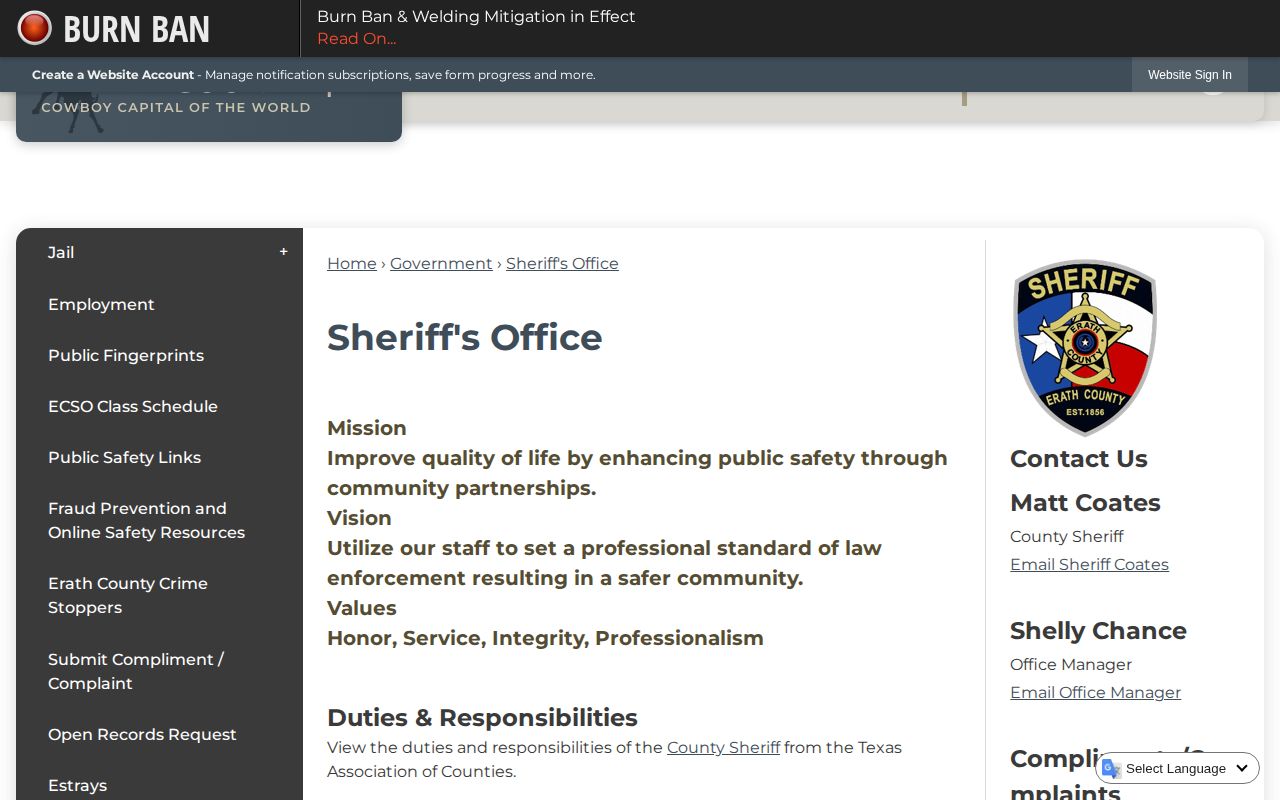Screen dimensions: 1280x800
Task: Click the Burn Ban & Welding Mitigation headline
Action: (476, 16)
